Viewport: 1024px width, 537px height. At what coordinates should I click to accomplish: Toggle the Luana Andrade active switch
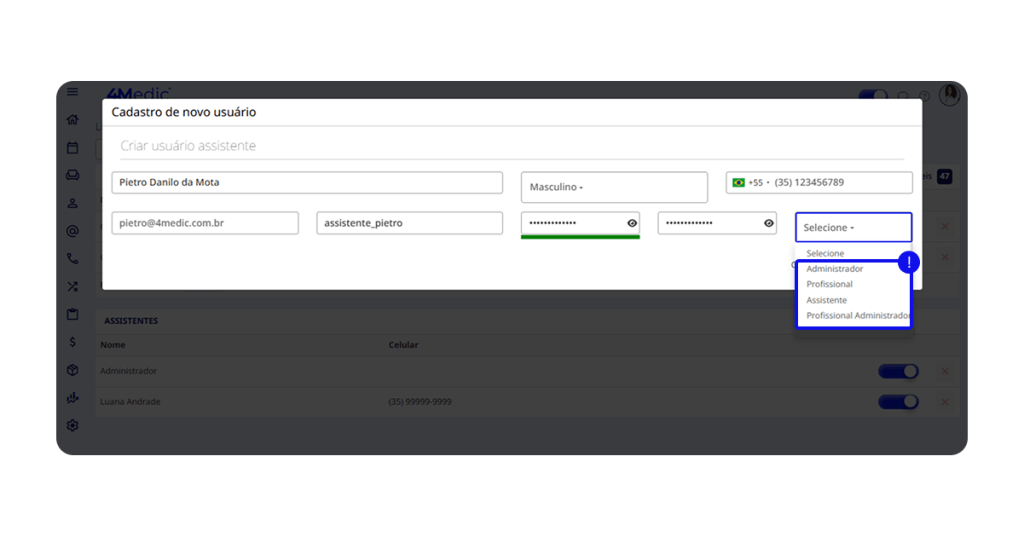point(897,402)
